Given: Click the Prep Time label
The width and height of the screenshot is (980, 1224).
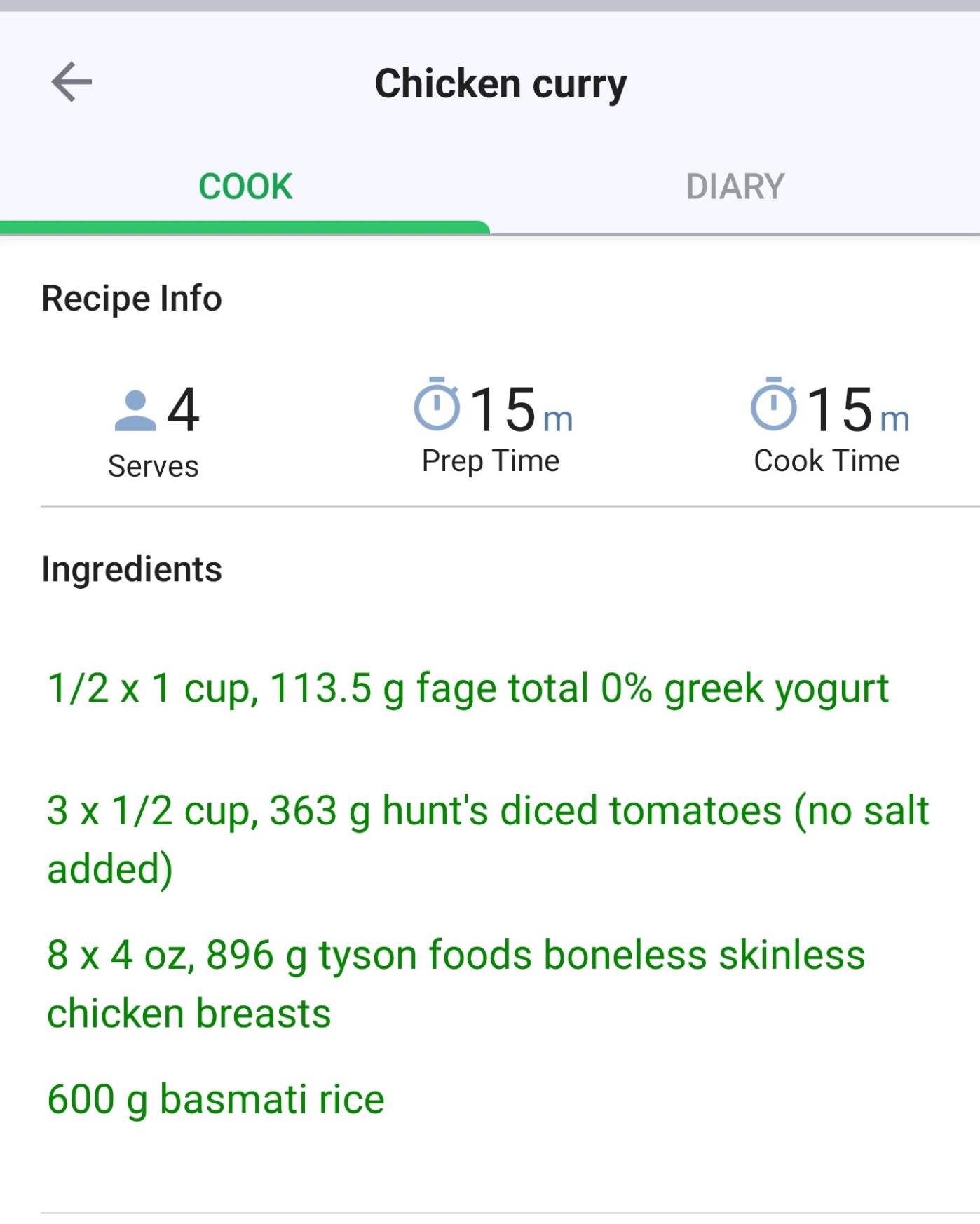Looking at the screenshot, I should coord(491,461).
